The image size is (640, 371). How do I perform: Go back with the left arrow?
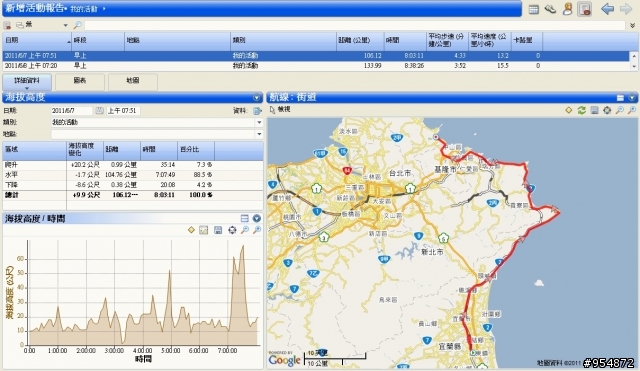click(607, 9)
